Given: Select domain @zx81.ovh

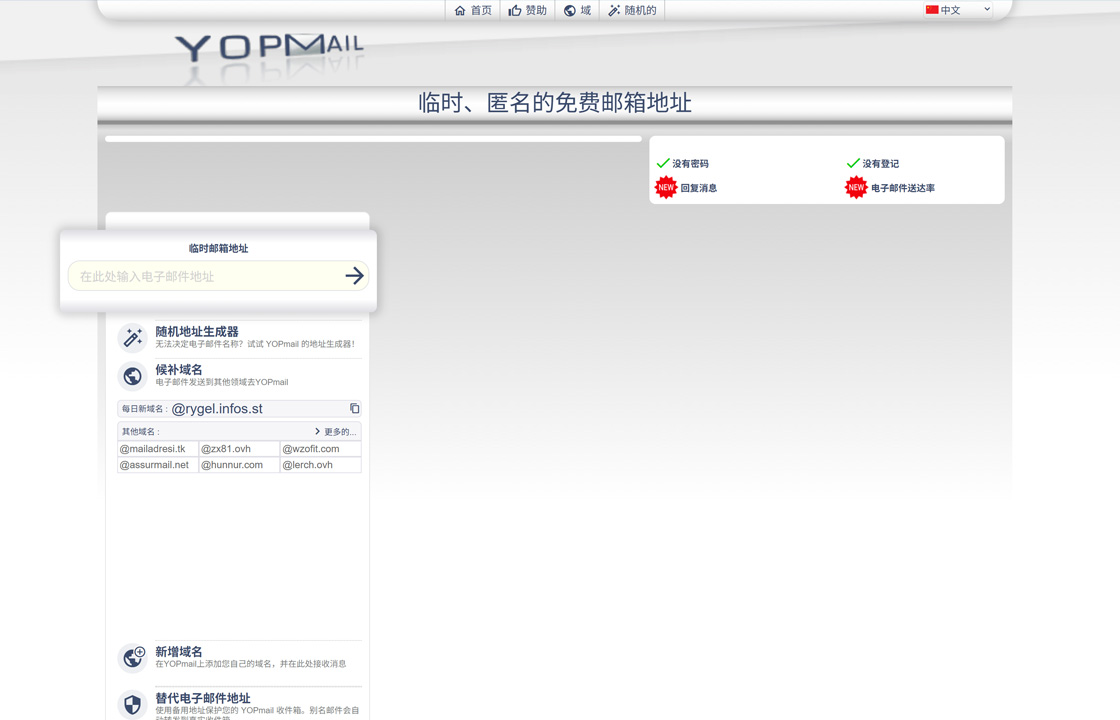Looking at the screenshot, I should 239,449.
